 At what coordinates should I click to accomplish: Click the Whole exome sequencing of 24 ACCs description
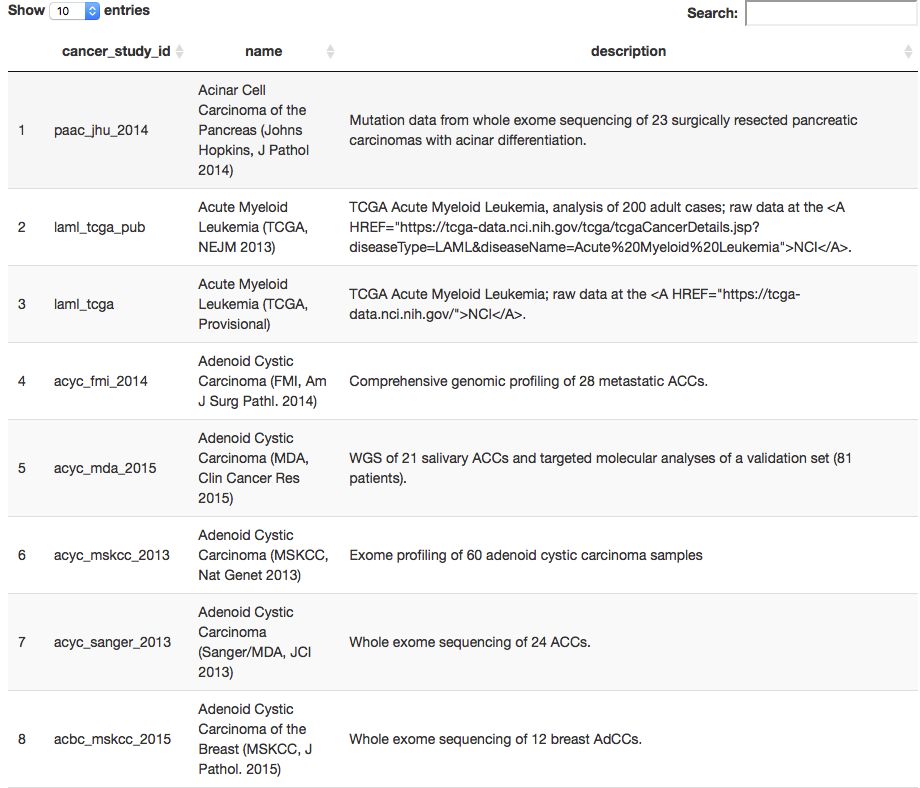pyautogui.click(x=469, y=642)
